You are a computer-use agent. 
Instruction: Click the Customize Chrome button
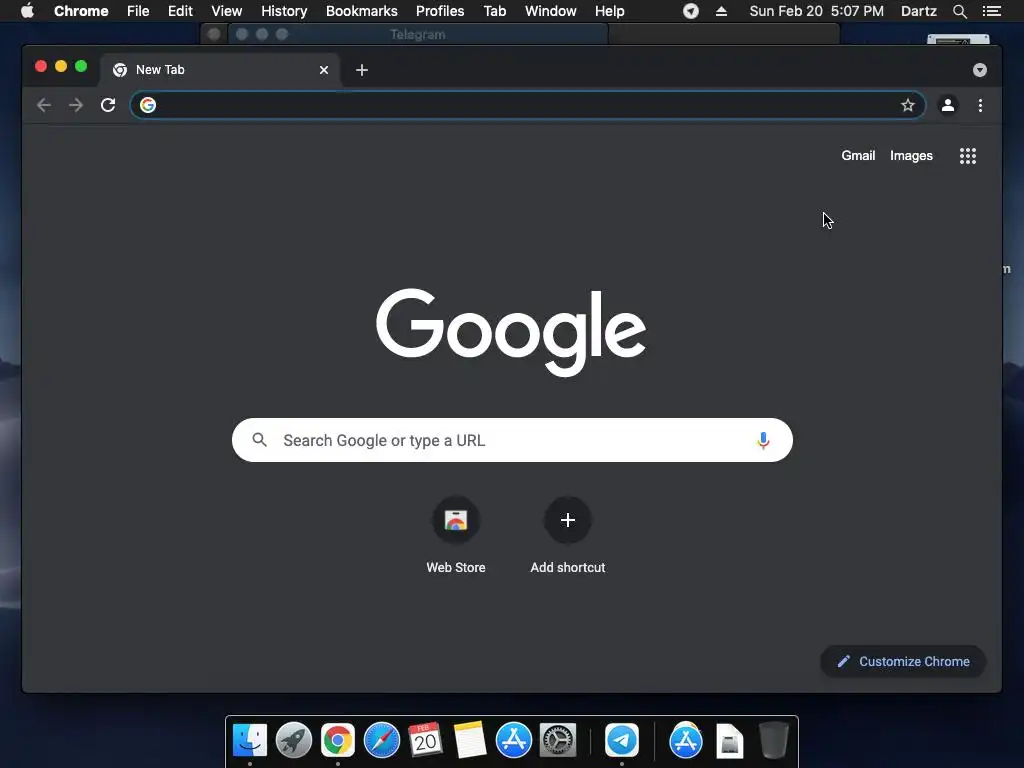click(x=903, y=662)
